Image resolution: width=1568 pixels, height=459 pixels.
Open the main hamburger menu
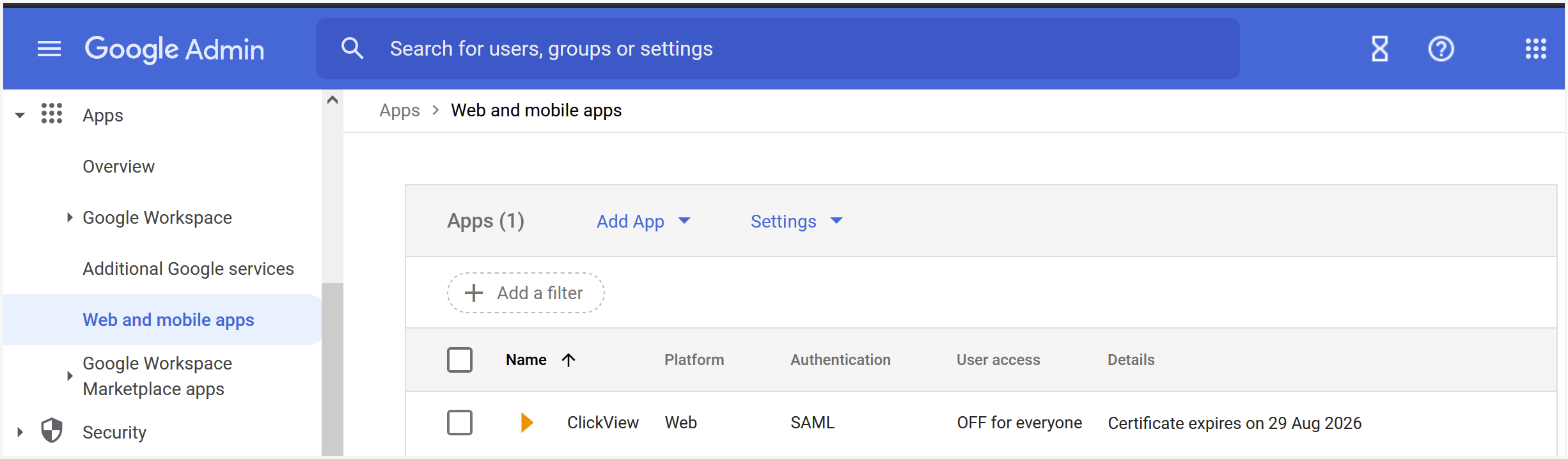click(x=49, y=49)
